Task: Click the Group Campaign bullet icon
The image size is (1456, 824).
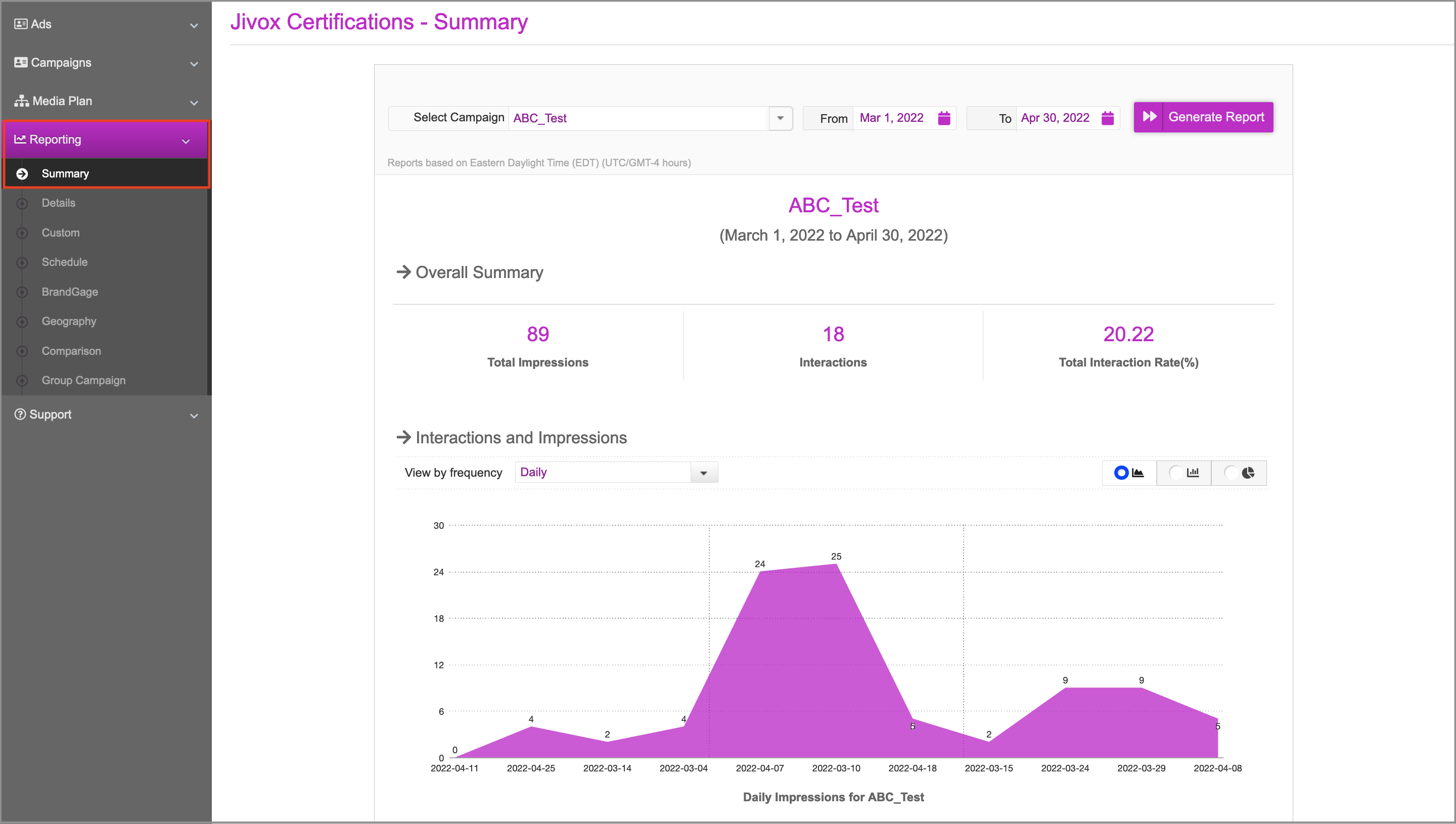Action: coord(22,380)
